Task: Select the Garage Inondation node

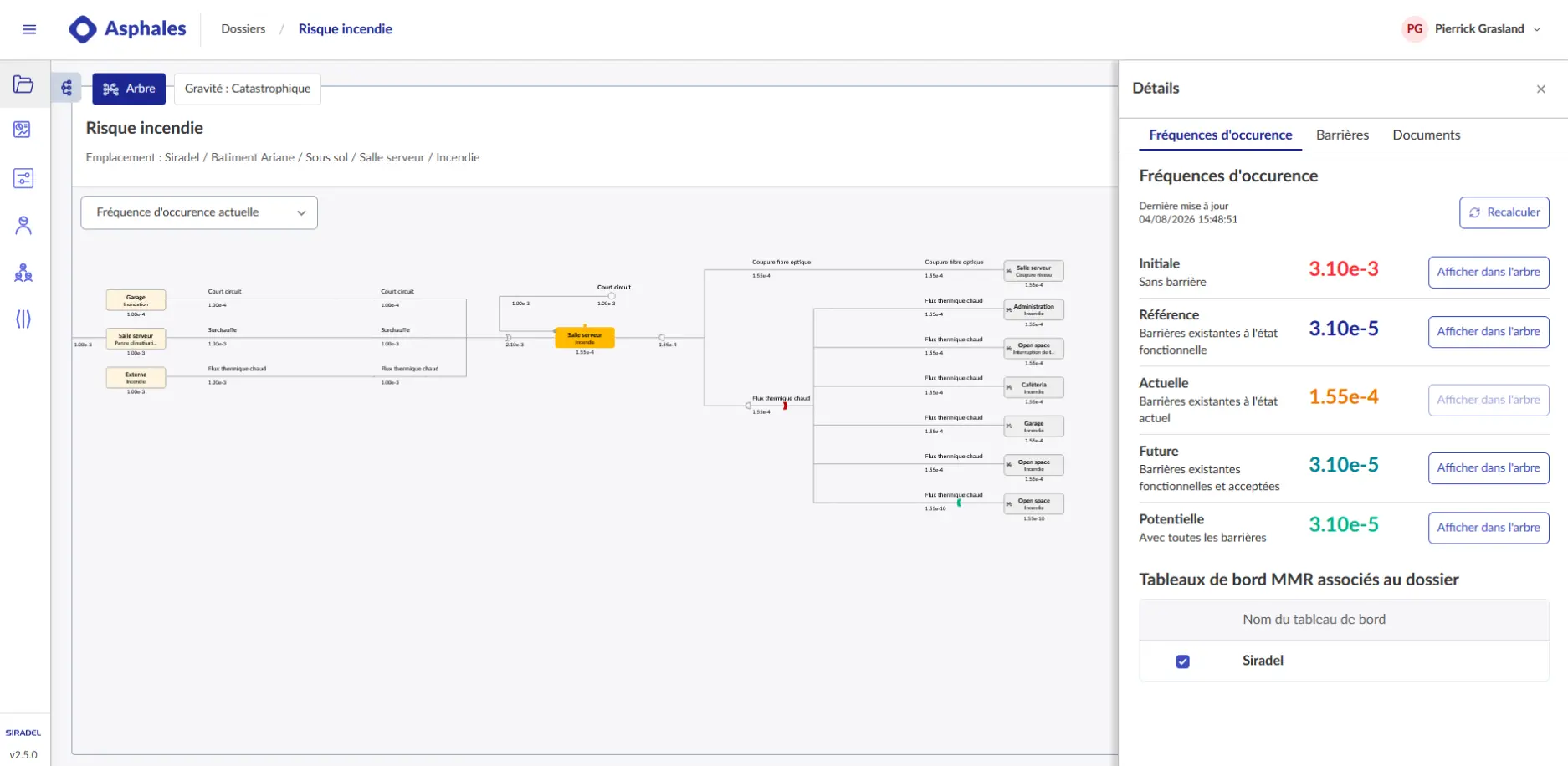Action: [x=136, y=299]
